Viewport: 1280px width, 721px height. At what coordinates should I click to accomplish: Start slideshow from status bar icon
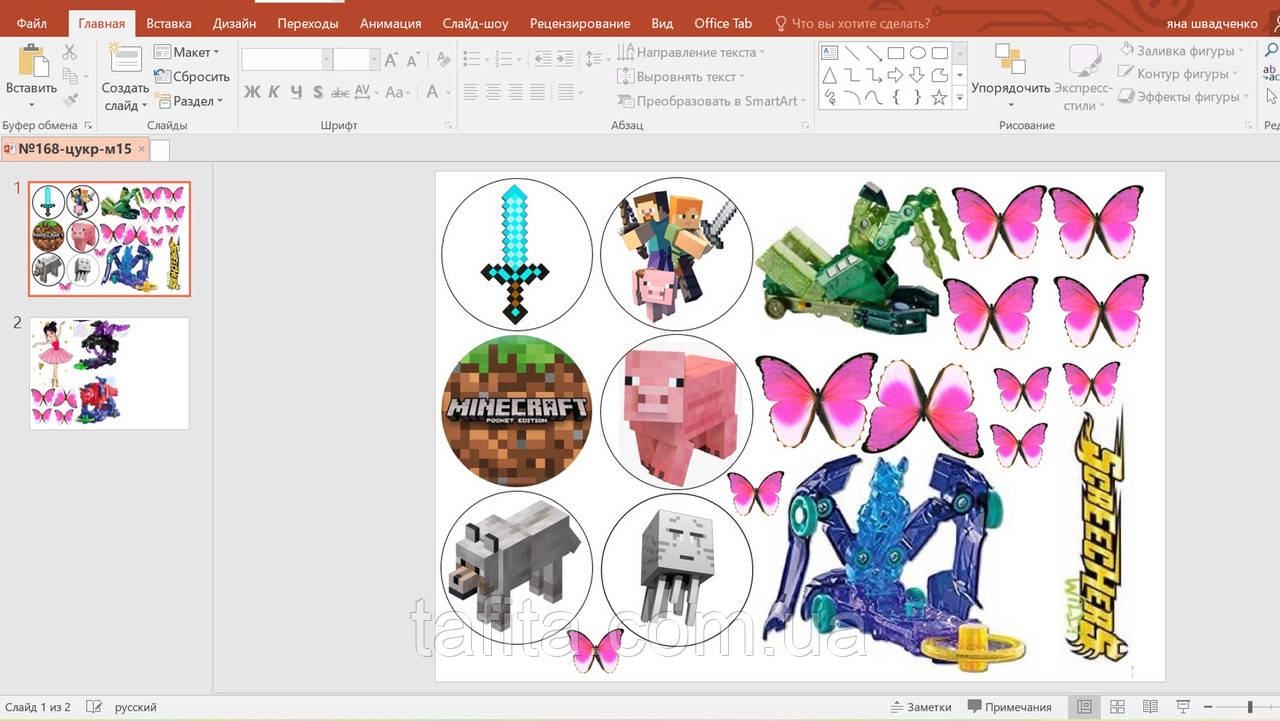point(1183,707)
